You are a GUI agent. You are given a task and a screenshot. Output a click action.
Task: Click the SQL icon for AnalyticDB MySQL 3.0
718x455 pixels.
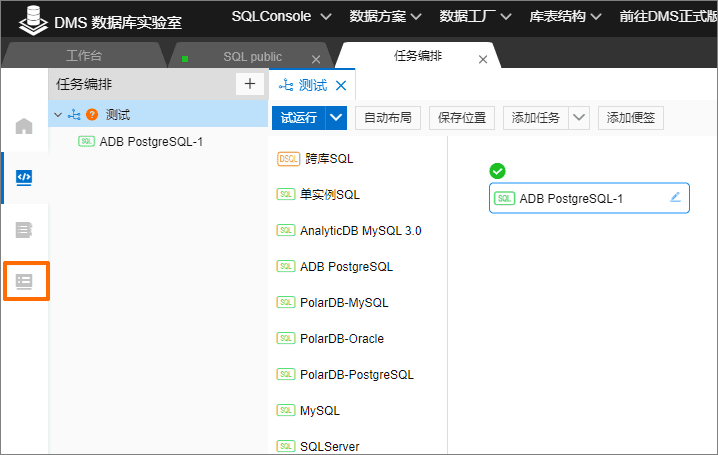(x=286, y=230)
